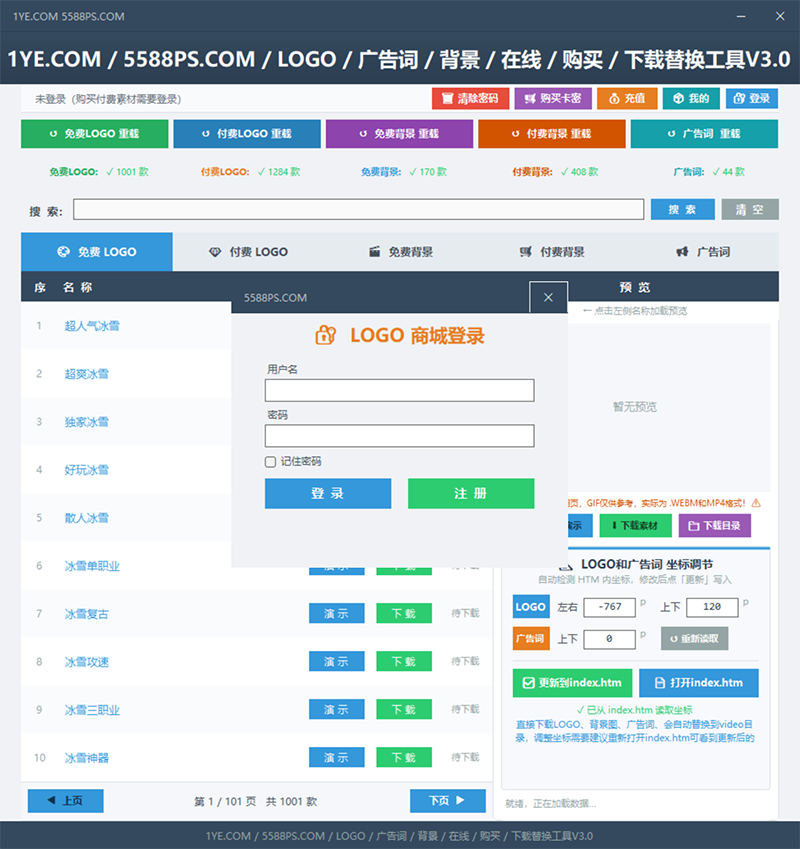
Task: Click 付费背景 重载 reload button
Action: [552, 134]
